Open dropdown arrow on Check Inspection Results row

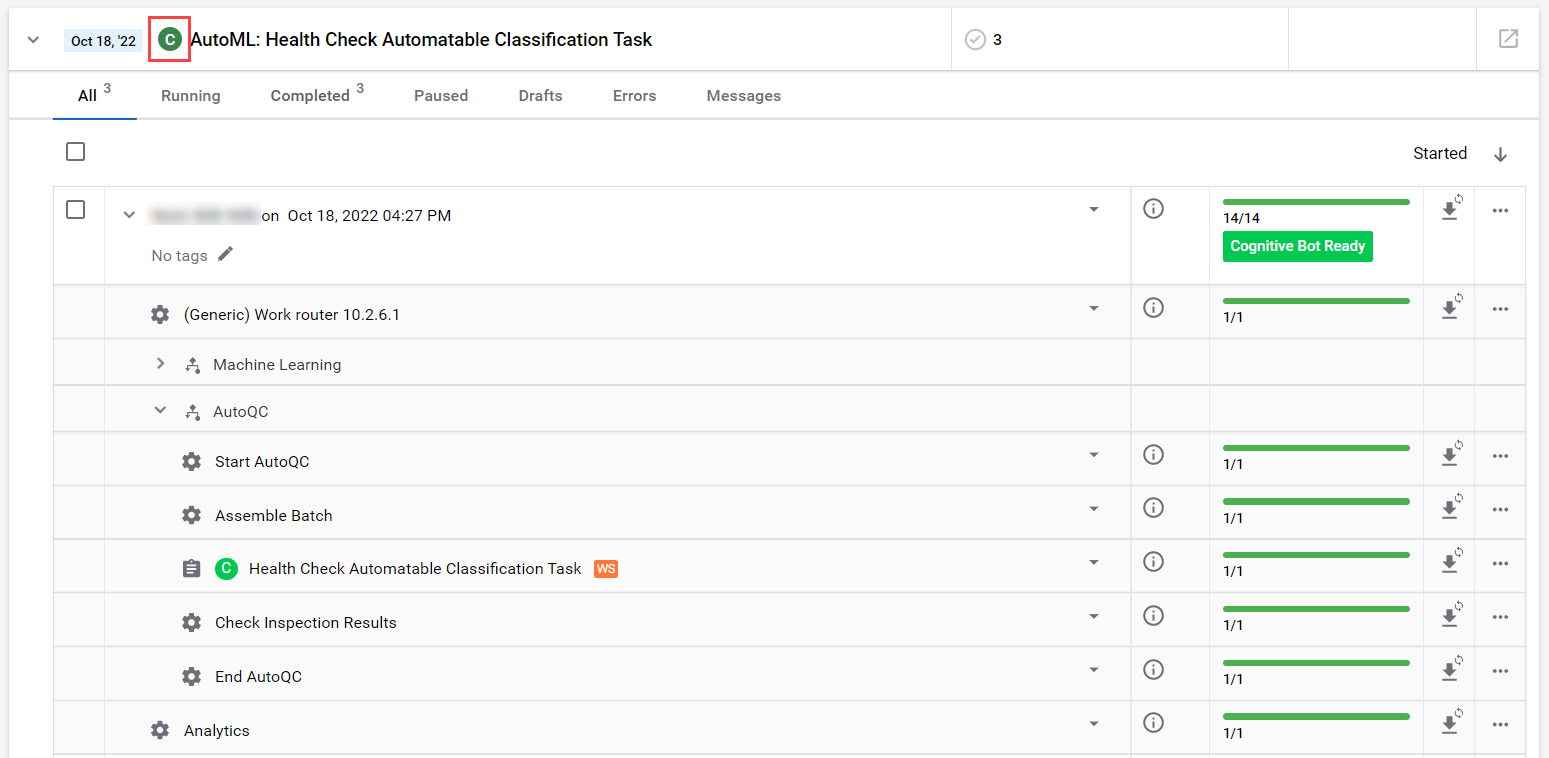click(x=1093, y=615)
